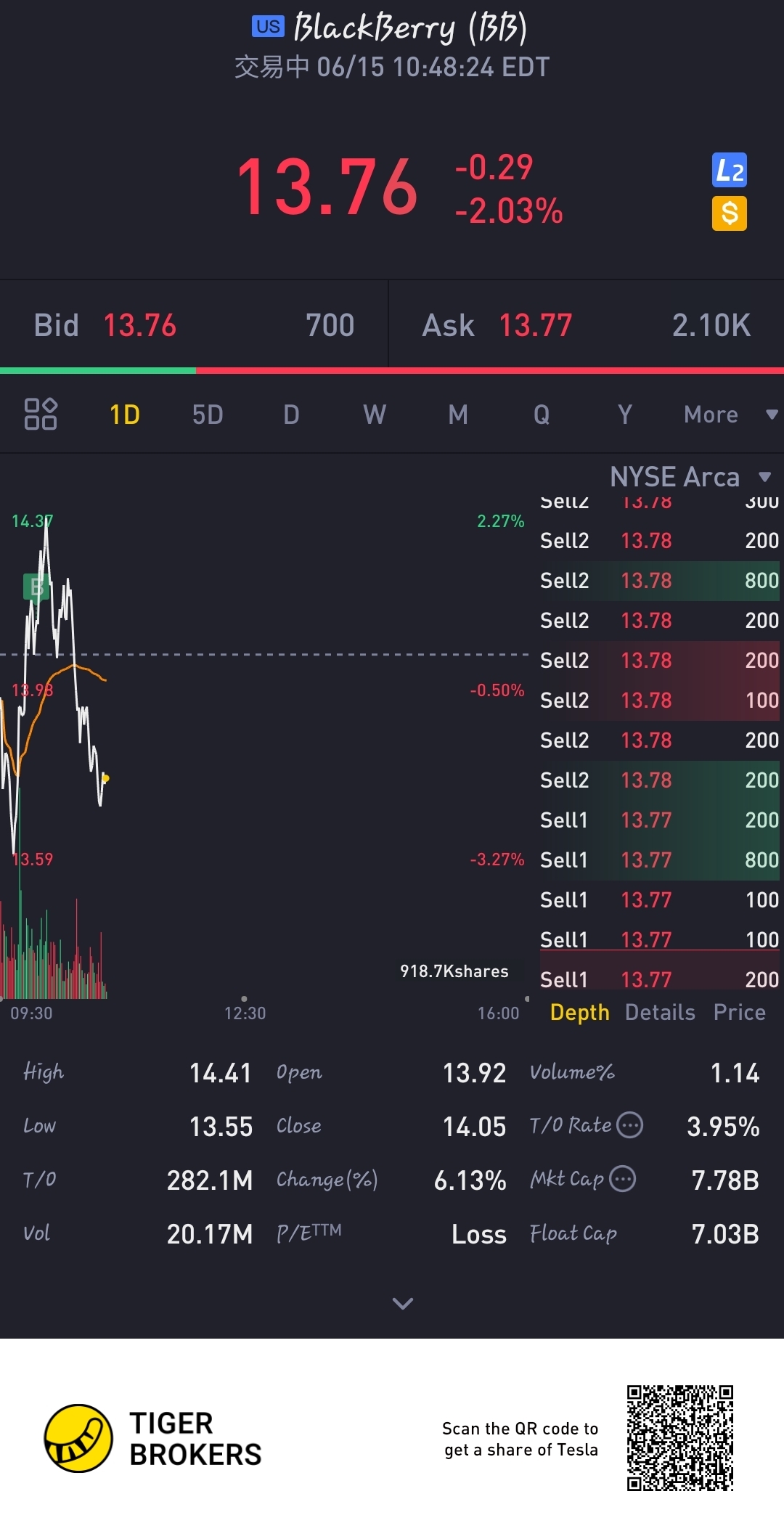Tap the blue L2 level-two quotes icon

(x=730, y=171)
